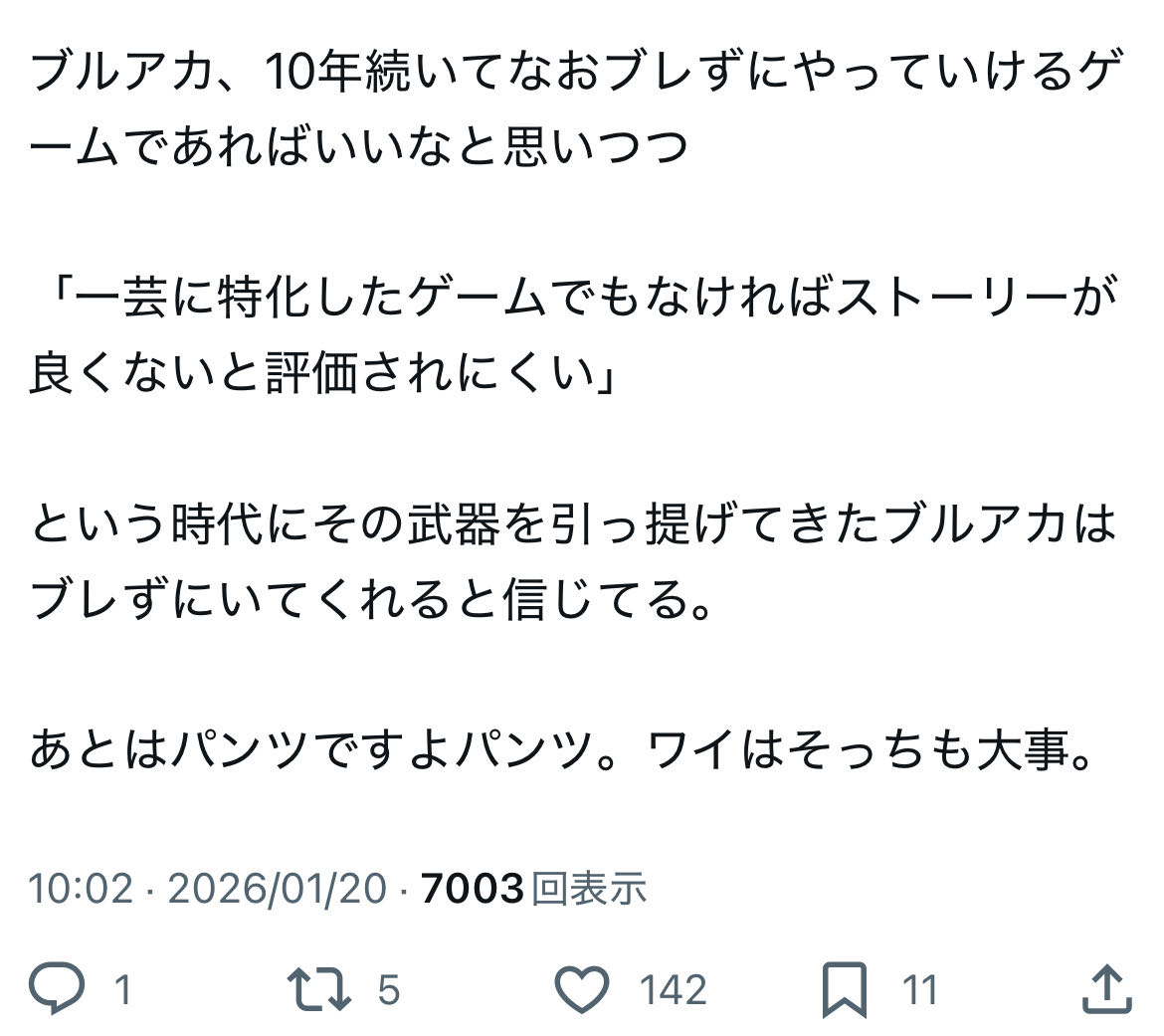
Task: Click the paragraph beginning という時代にその武器を
Action: click(x=571, y=525)
